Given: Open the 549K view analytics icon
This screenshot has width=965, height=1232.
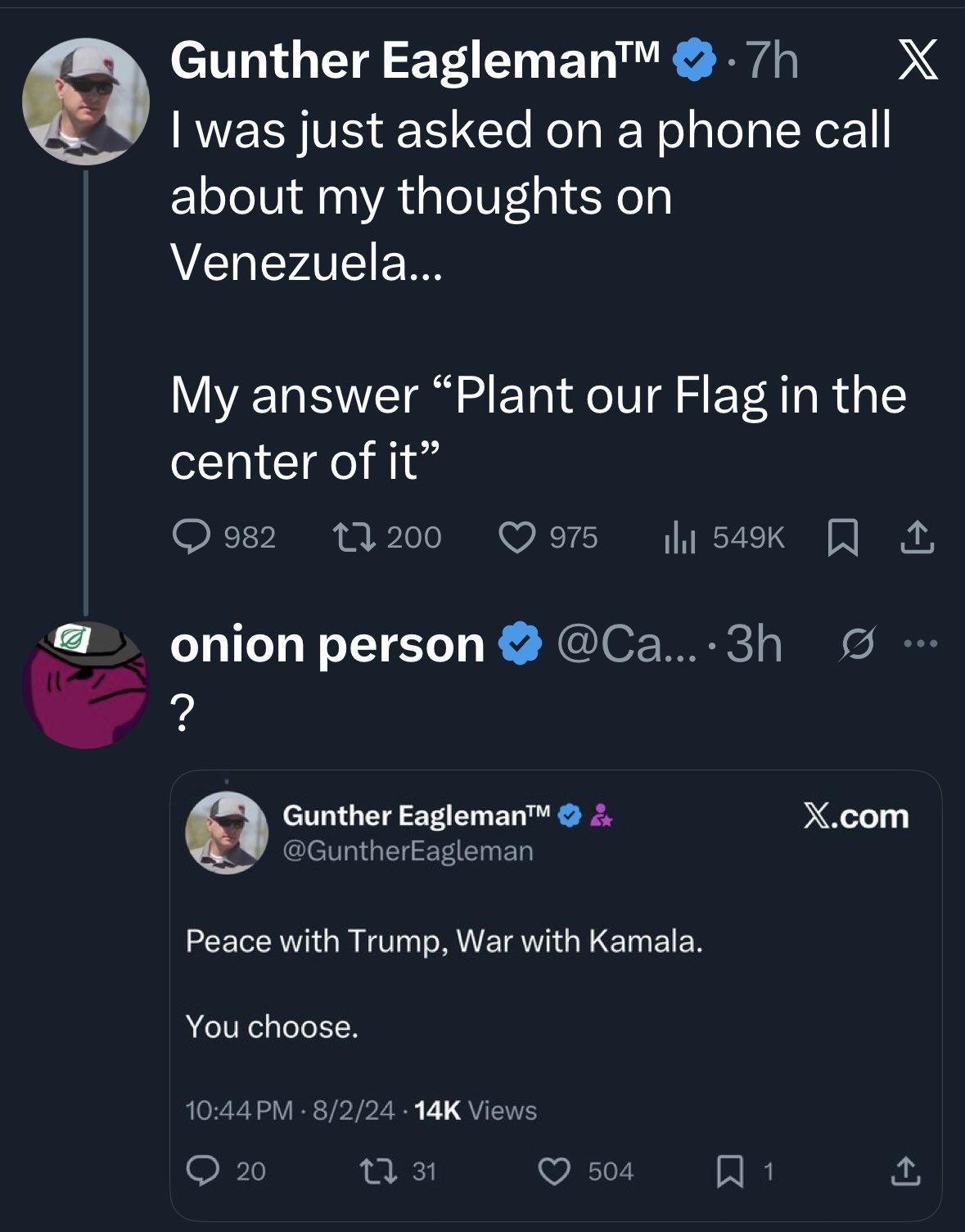Looking at the screenshot, I should coord(679,538).
